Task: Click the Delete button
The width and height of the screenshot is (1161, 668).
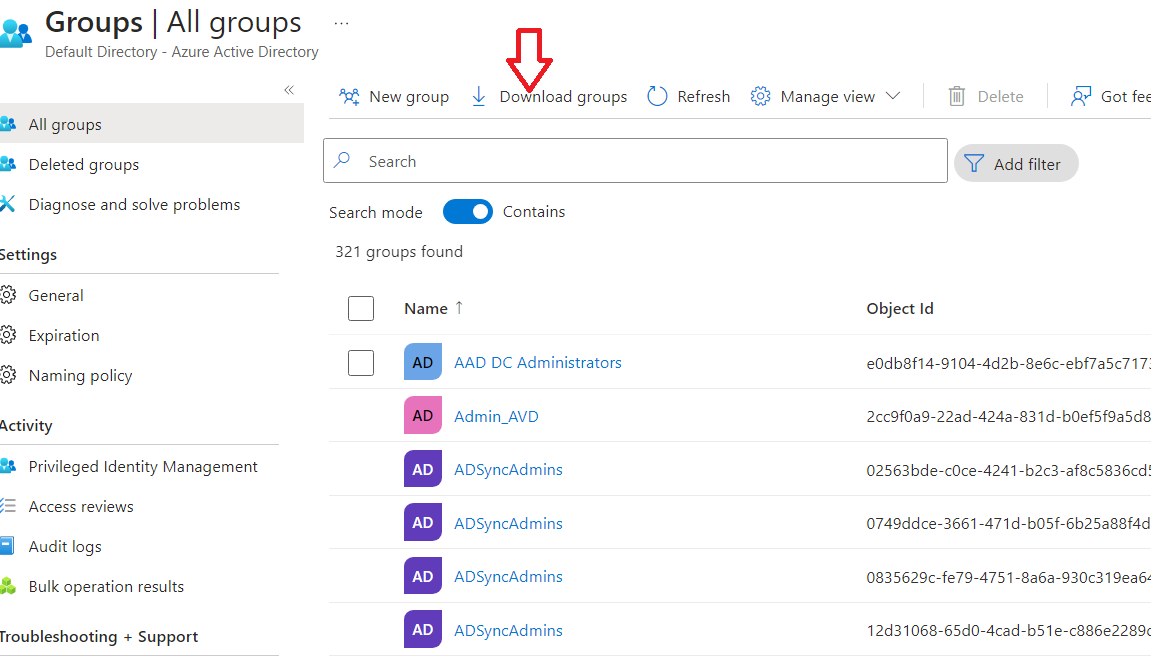Action: (x=986, y=96)
